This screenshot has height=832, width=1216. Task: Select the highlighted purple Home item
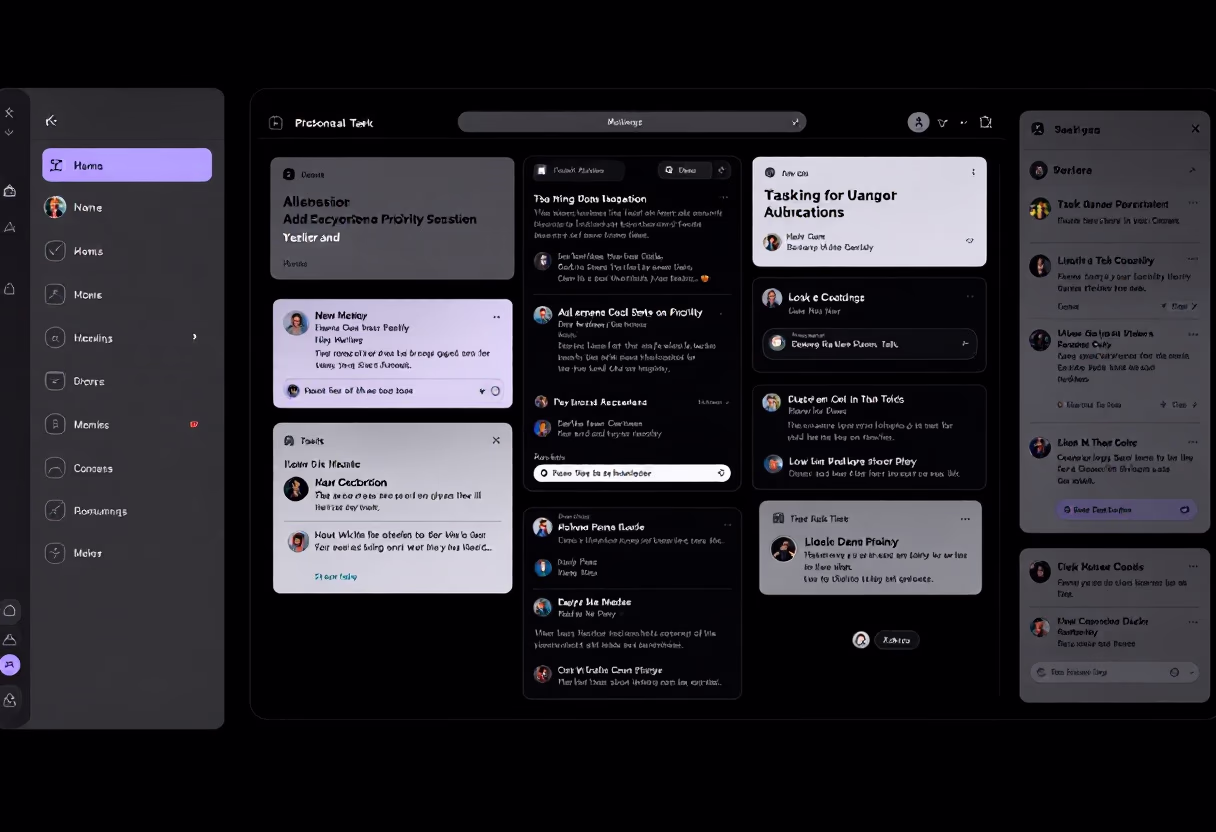click(127, 165)
